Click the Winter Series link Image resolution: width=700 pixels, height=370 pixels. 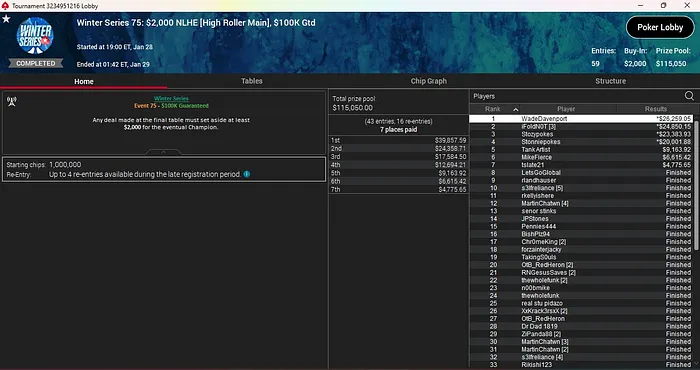[171, 99]
